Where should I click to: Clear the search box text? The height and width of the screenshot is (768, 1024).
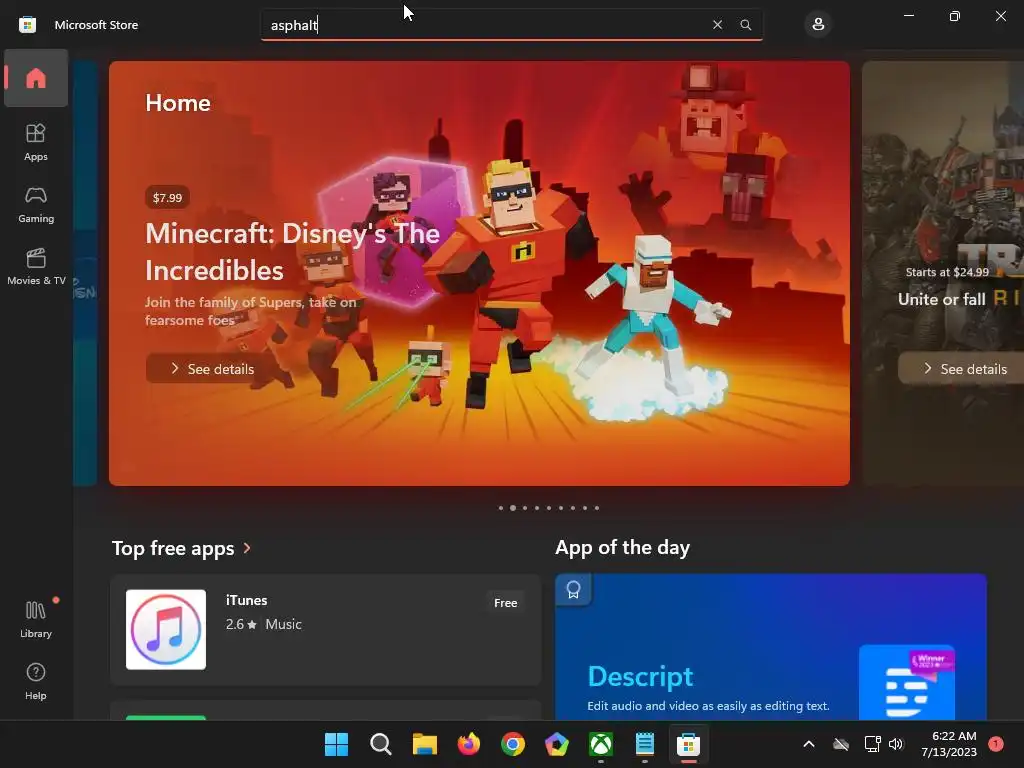(717, 25)
